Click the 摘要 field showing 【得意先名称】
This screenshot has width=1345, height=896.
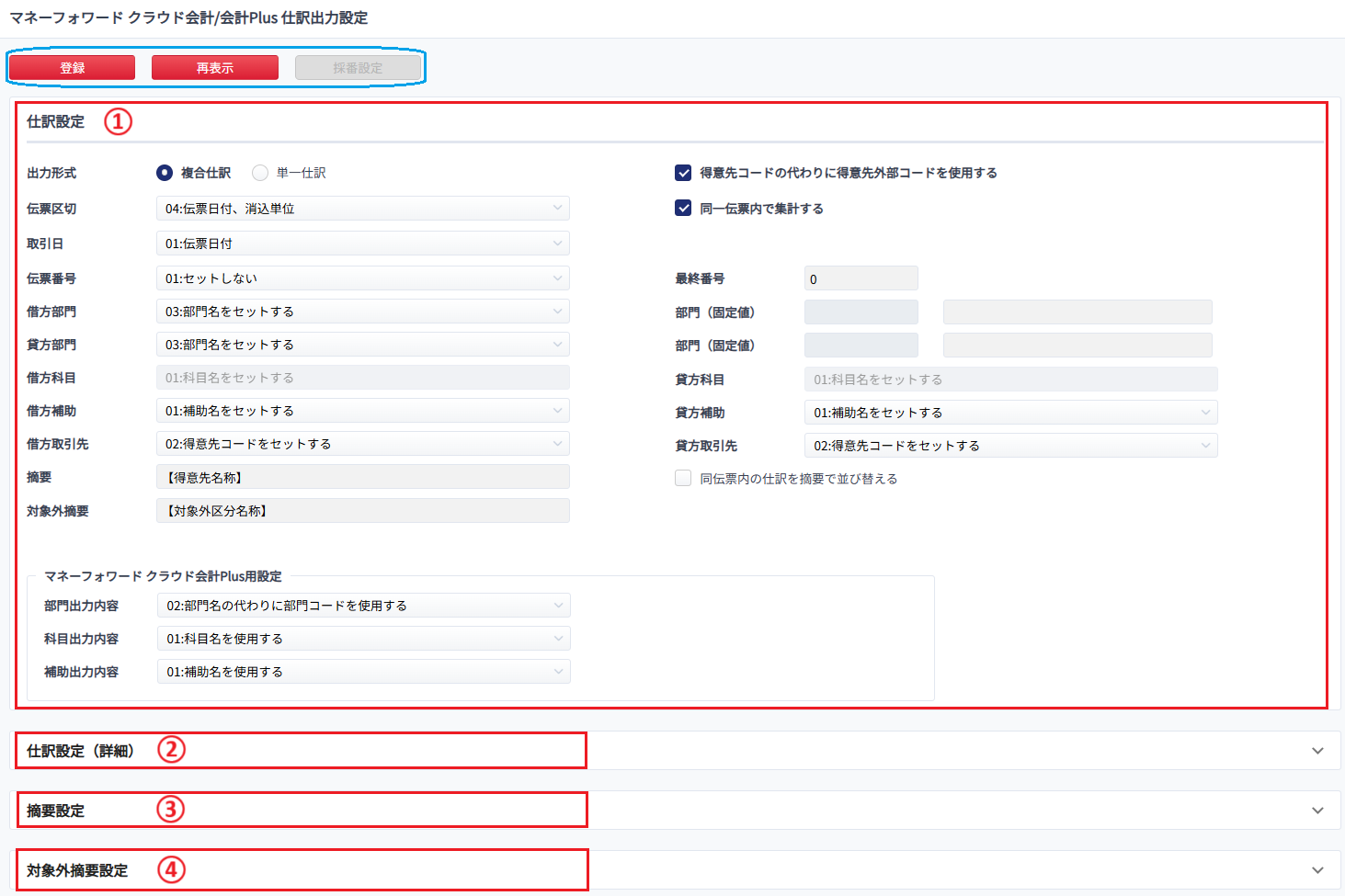[x=363, y=477]
